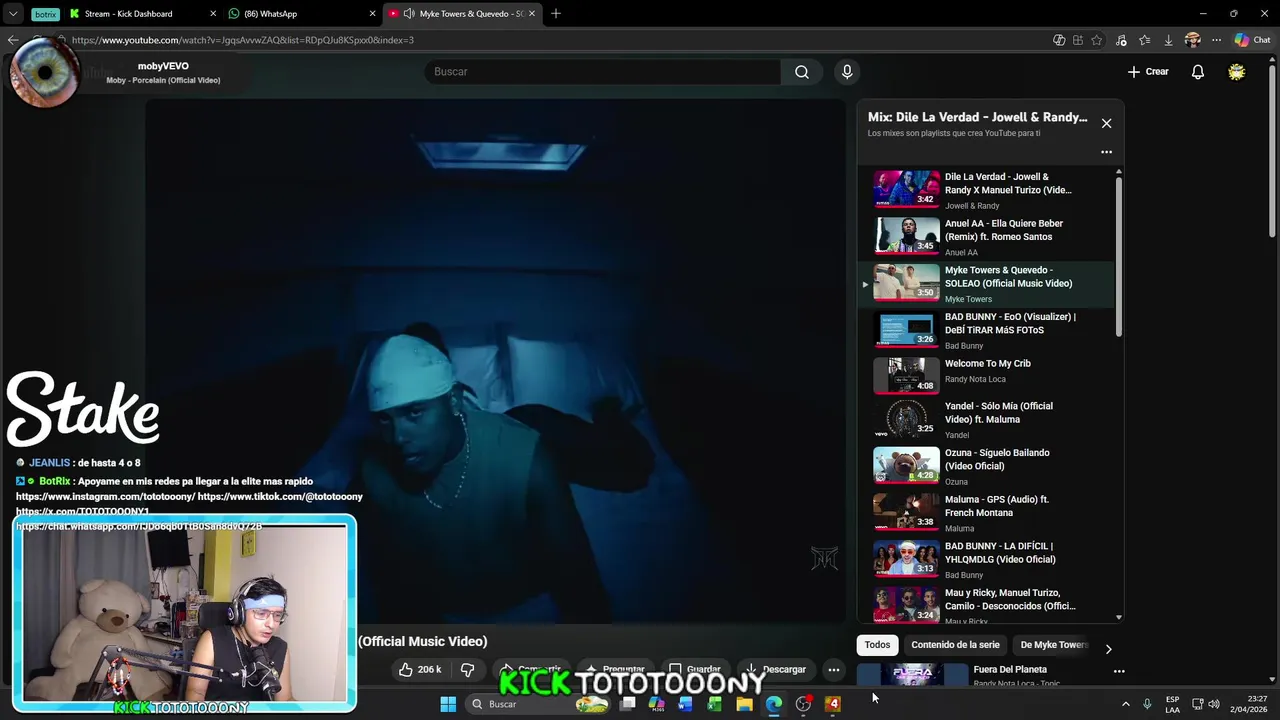Close the Mix playlist panel
Image resolution: width=1280 pixels, height=720 pixels.
[x=1106, y=123]
